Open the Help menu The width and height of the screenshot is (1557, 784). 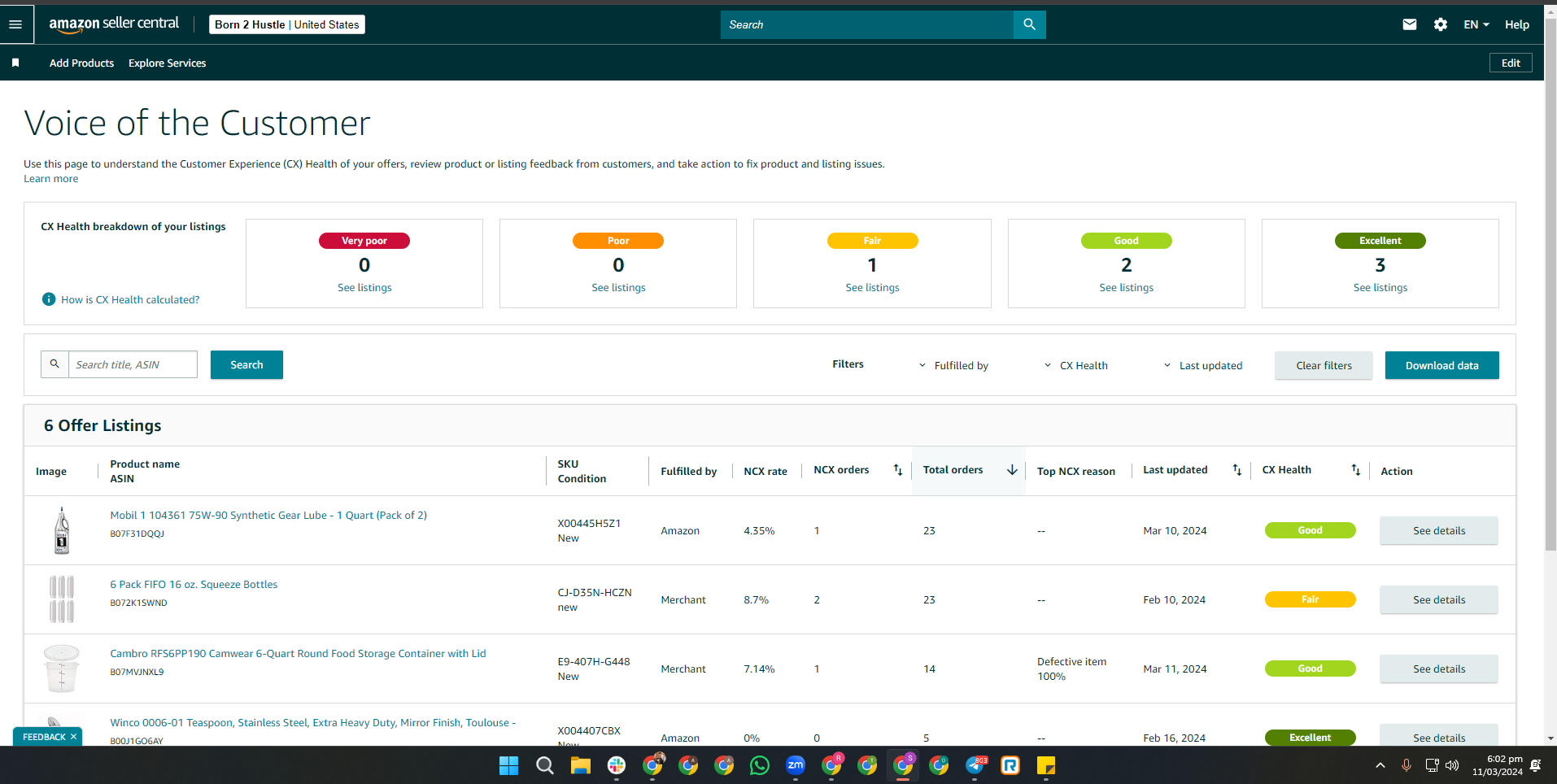[1516, 24]
